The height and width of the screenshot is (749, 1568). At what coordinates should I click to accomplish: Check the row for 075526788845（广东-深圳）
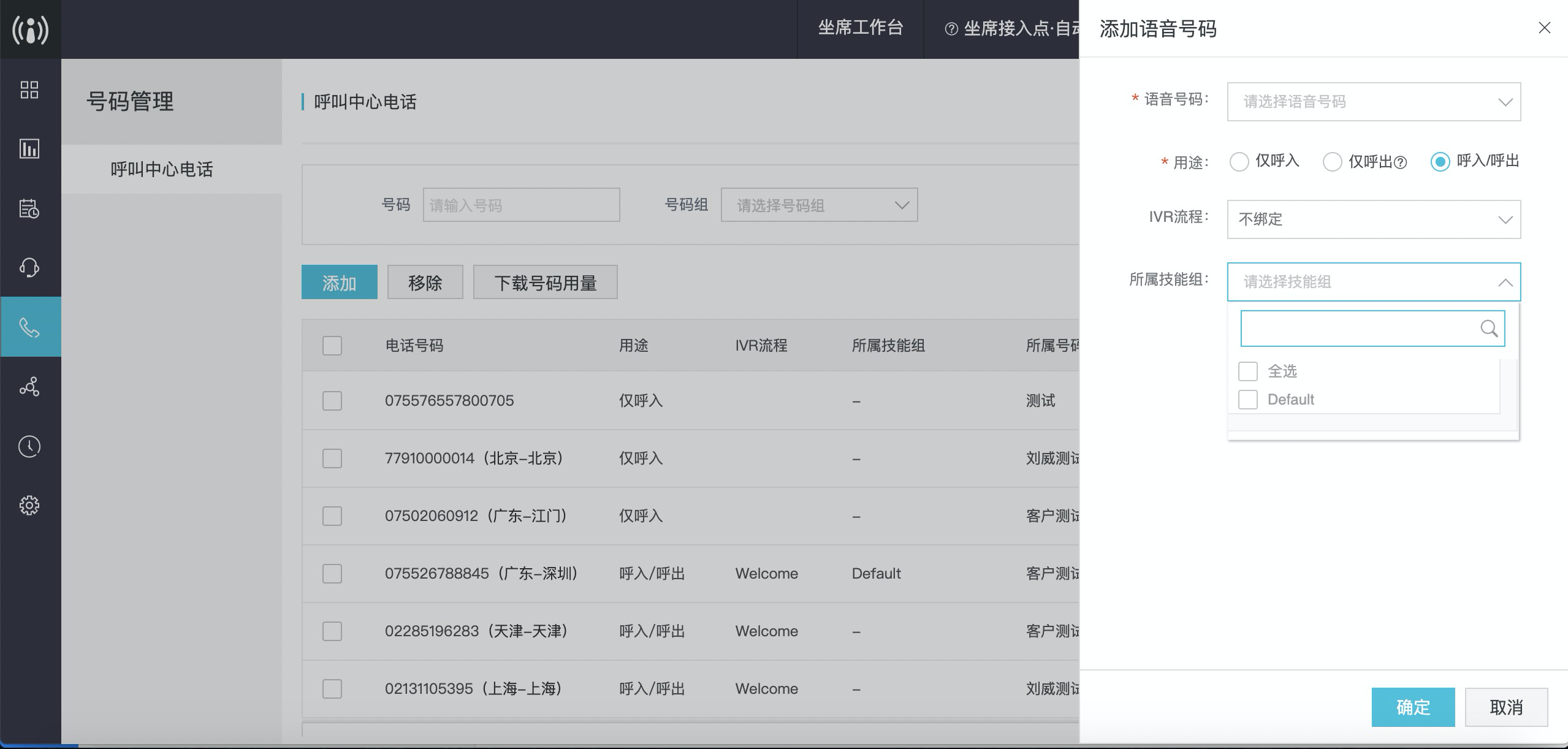pyautogui.click(x=332, y=574)
